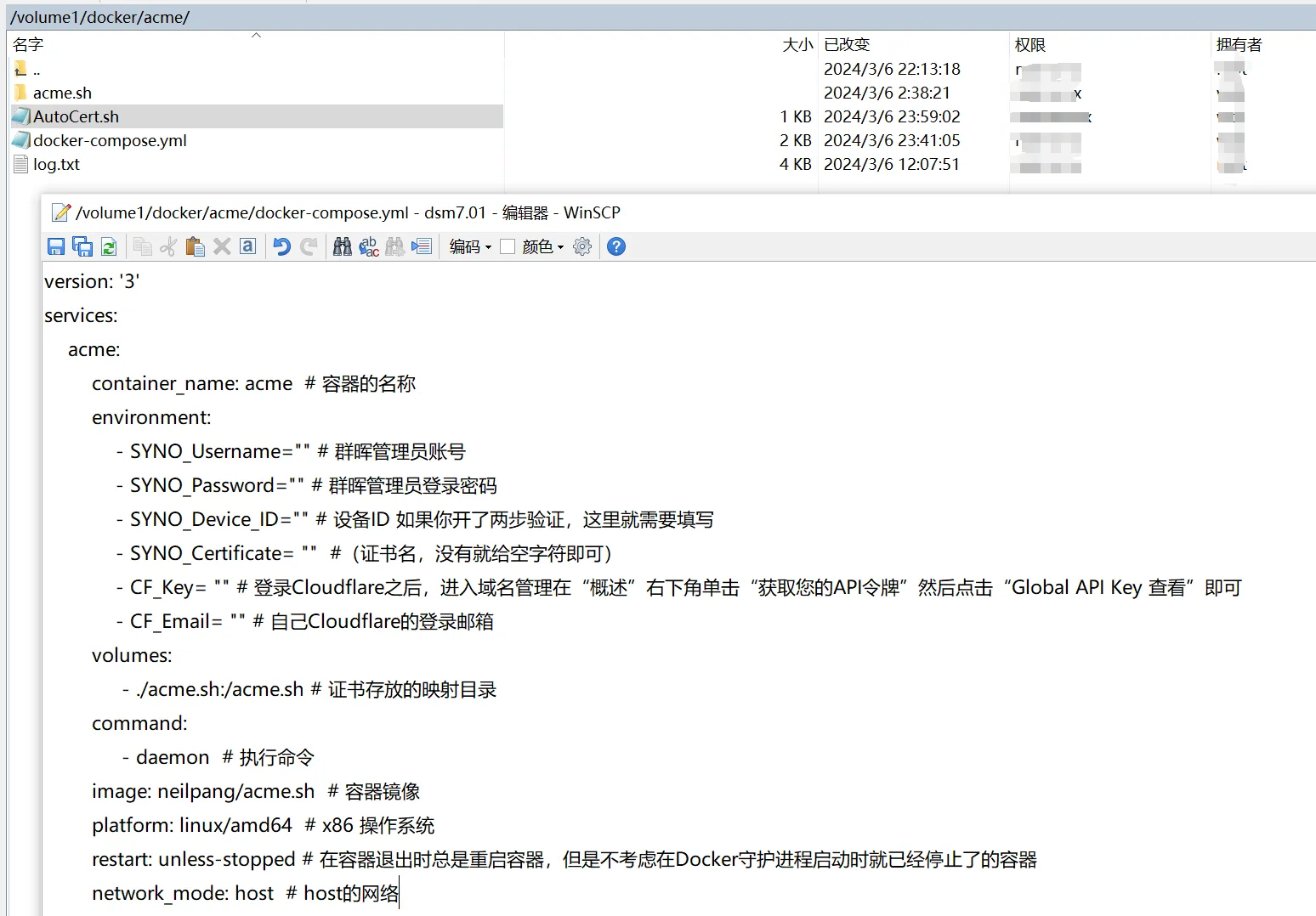Click date 2024/3/6 23:59:02
1316x916 pixels.
click(892, 116)
